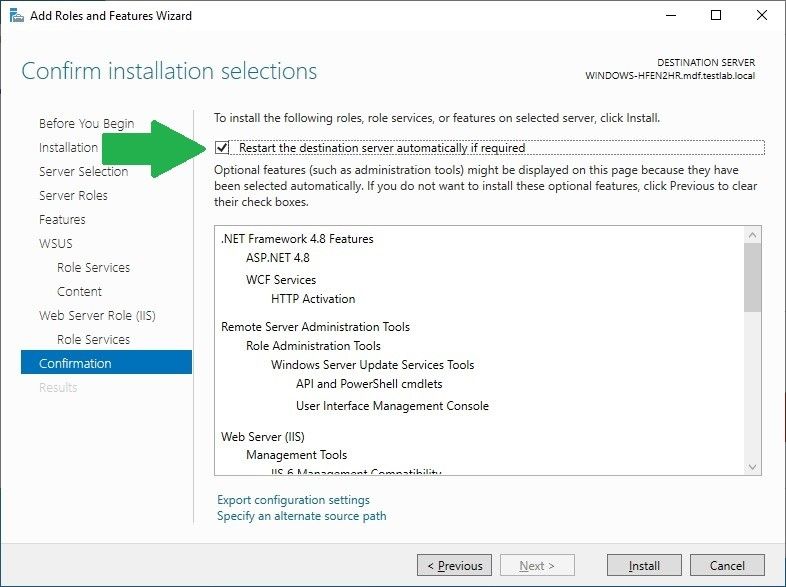Viewport: 786px width, 587px height.
Task: Go to Before You Begin step
Action: pos(86,123)
